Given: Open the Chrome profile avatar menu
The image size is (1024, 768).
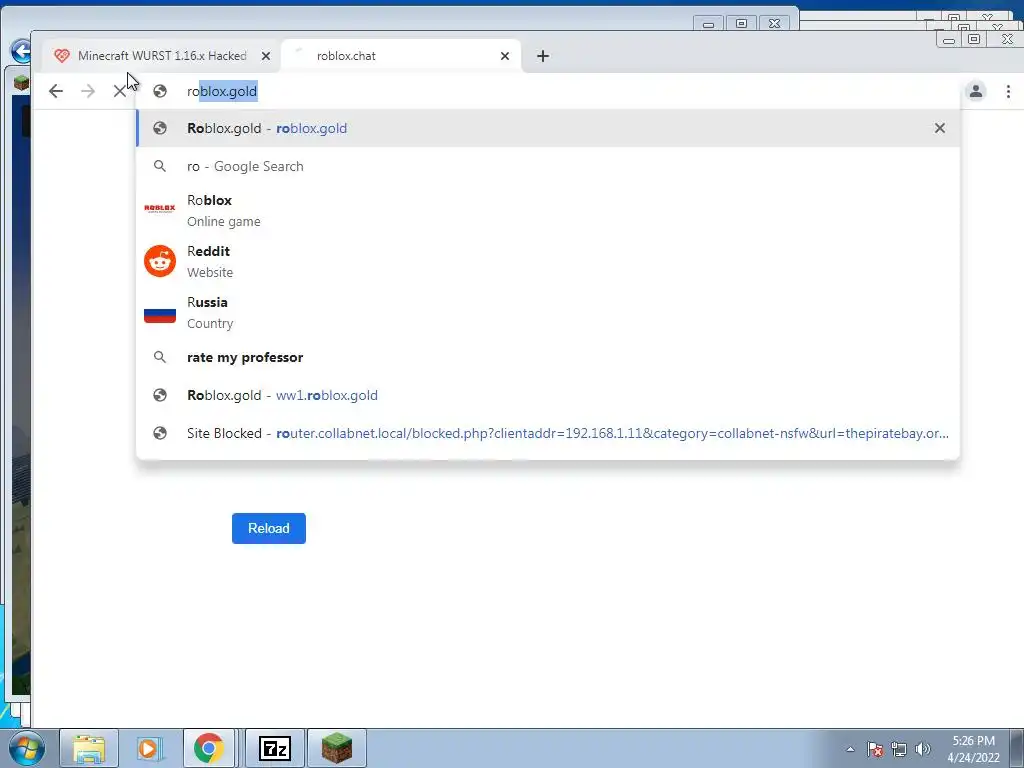Looking at the screenshot, I should click(976, 91).
